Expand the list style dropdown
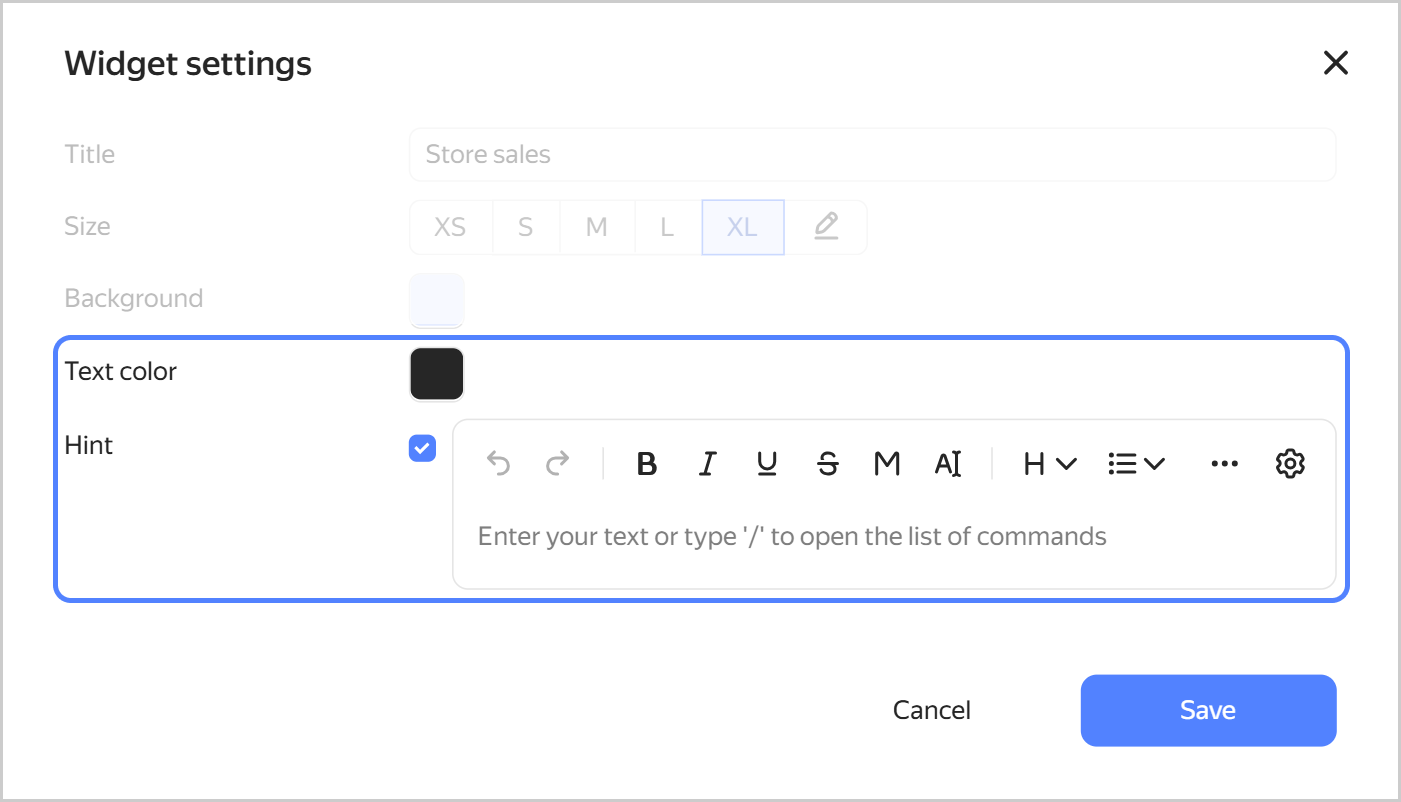This screenshot has width=1401, height=802. (x=1136, y=464)
